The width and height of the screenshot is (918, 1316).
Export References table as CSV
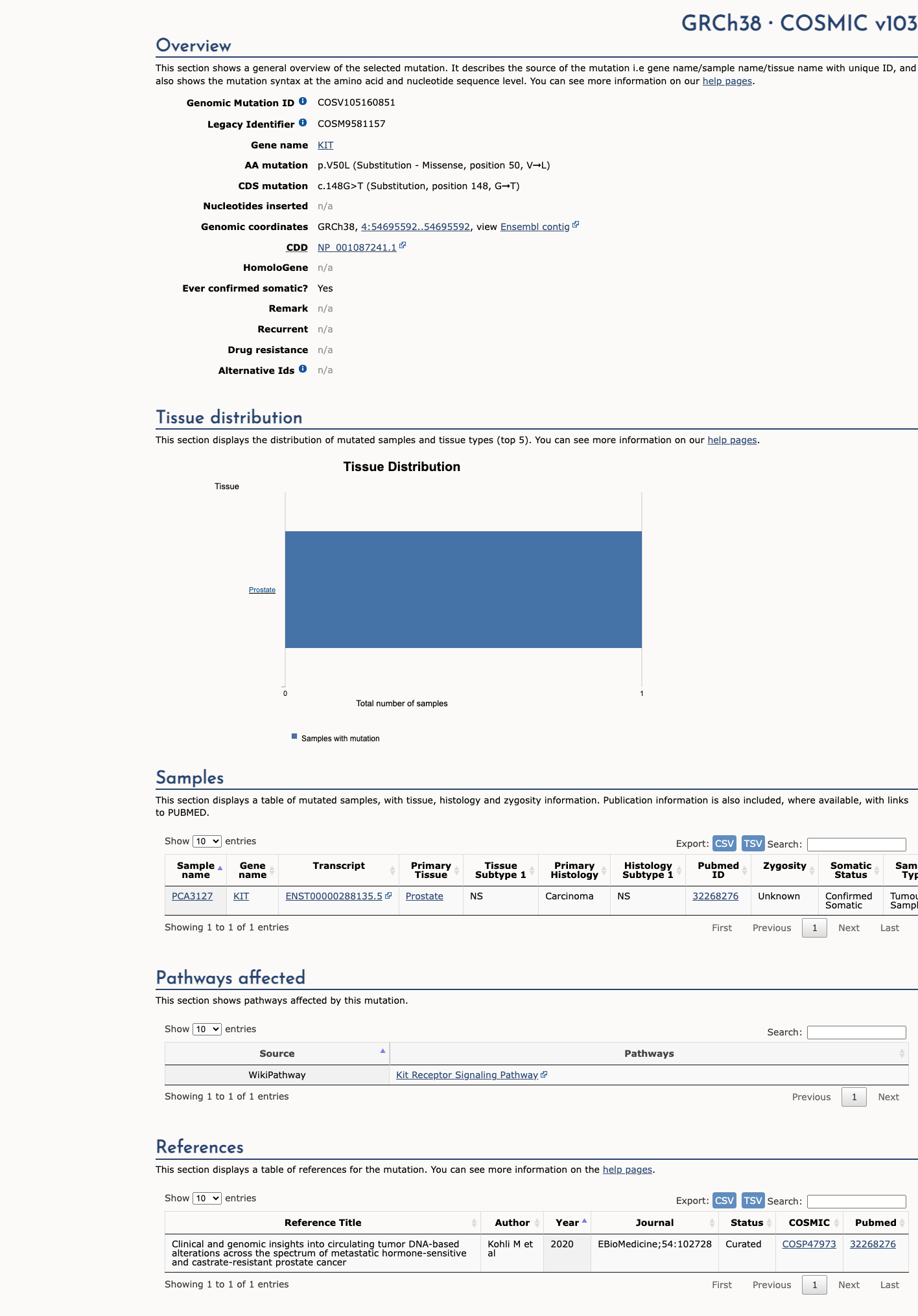724,1200
